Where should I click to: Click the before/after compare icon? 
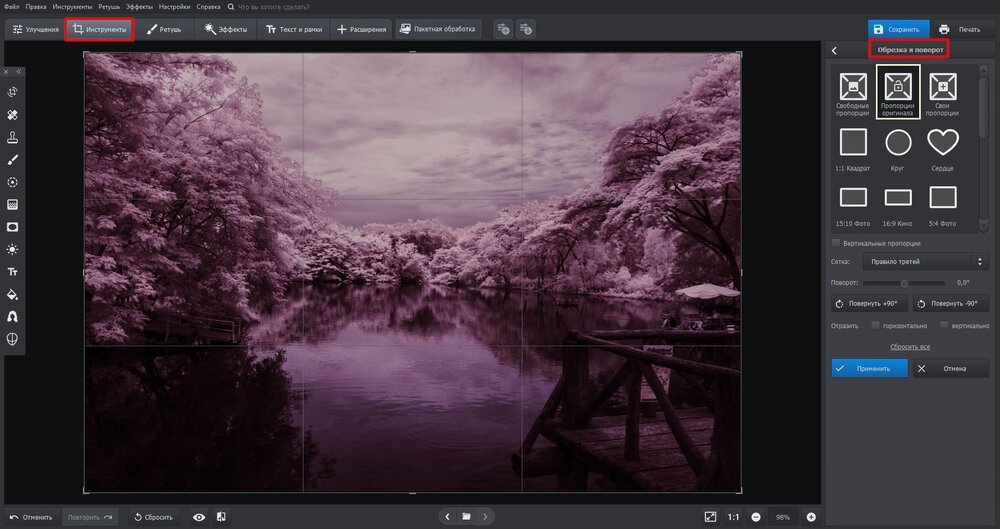[x=221, y=517]
